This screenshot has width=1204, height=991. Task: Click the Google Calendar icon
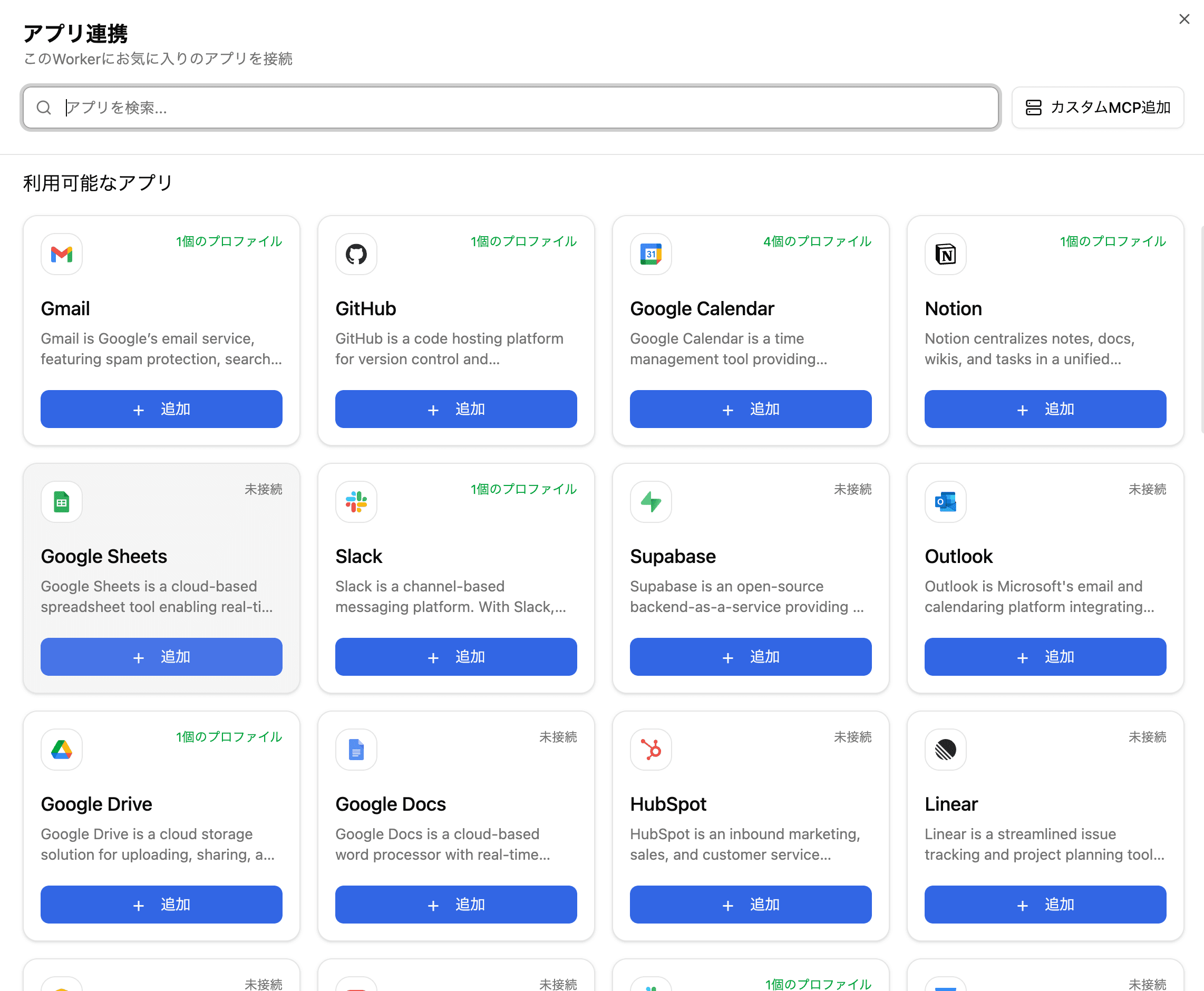click(650, 255)
